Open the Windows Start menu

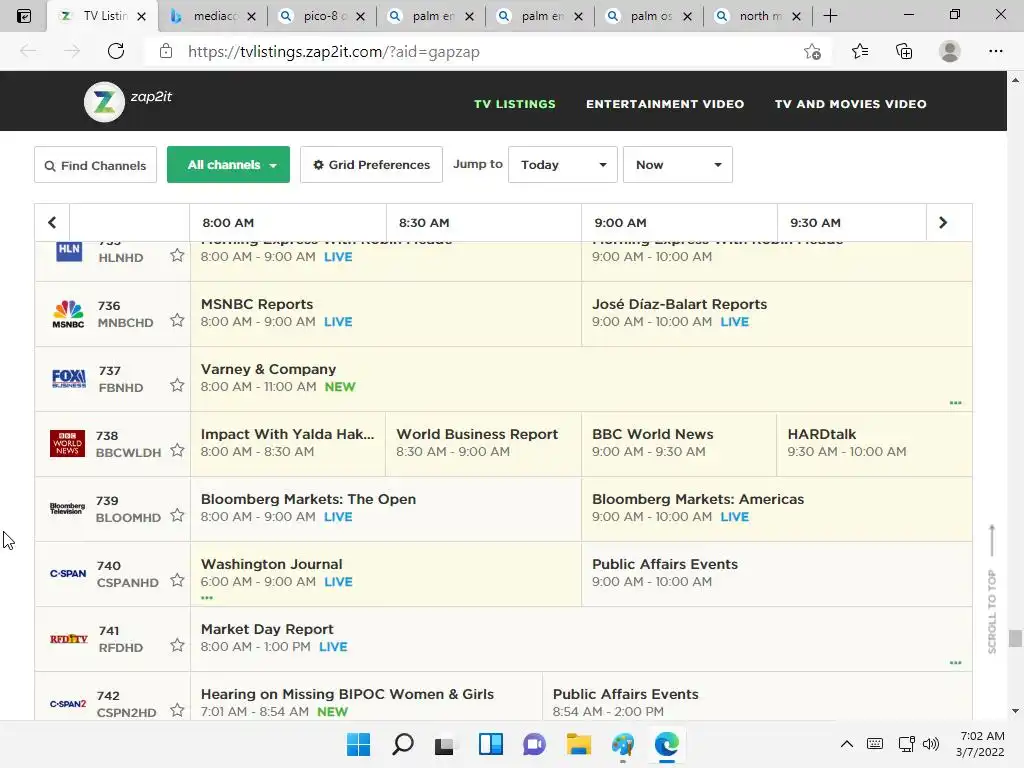click(359, 744)
